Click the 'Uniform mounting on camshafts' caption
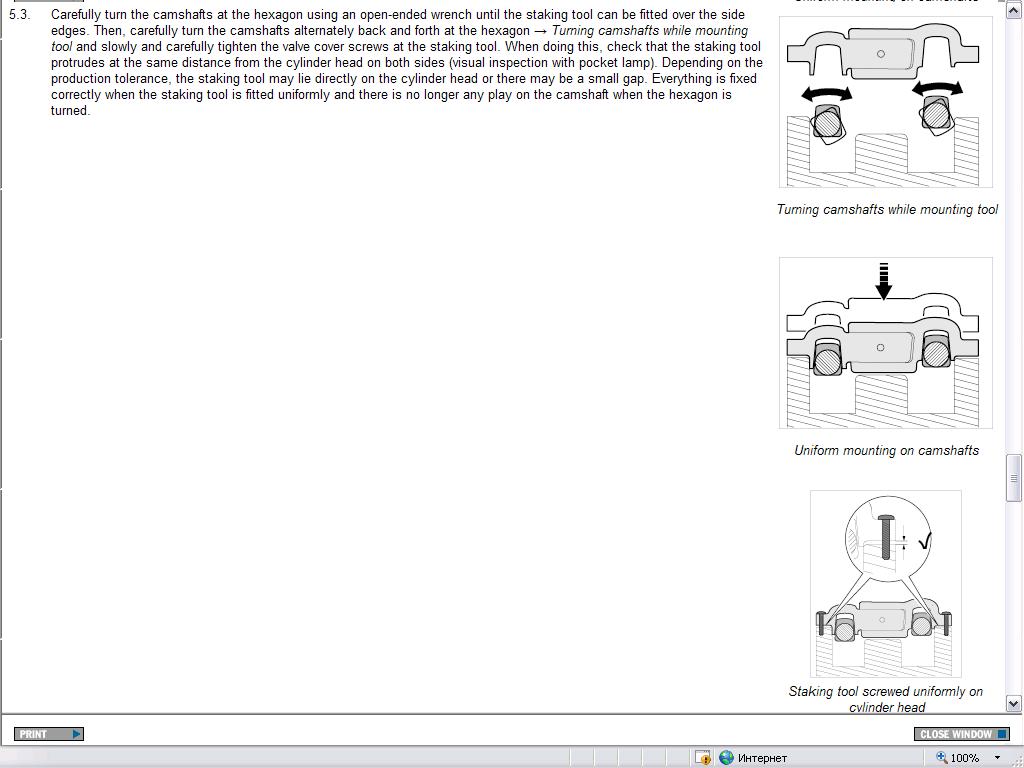Viewport: 1024px width, 768px height. click(x=886, y=451)
